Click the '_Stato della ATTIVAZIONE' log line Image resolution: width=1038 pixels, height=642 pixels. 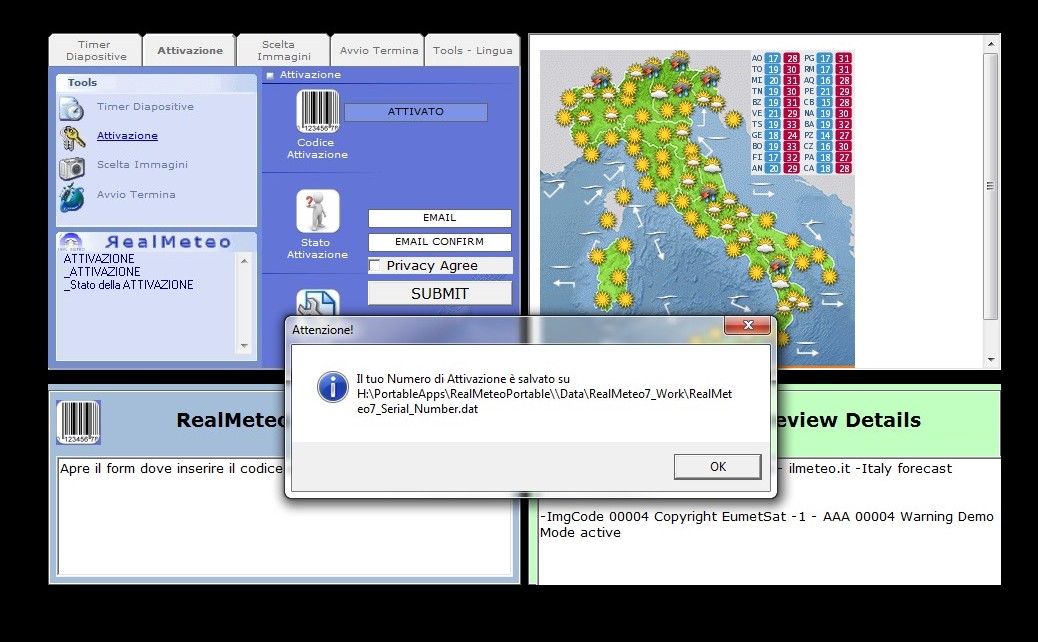click(x=128, y=285)
